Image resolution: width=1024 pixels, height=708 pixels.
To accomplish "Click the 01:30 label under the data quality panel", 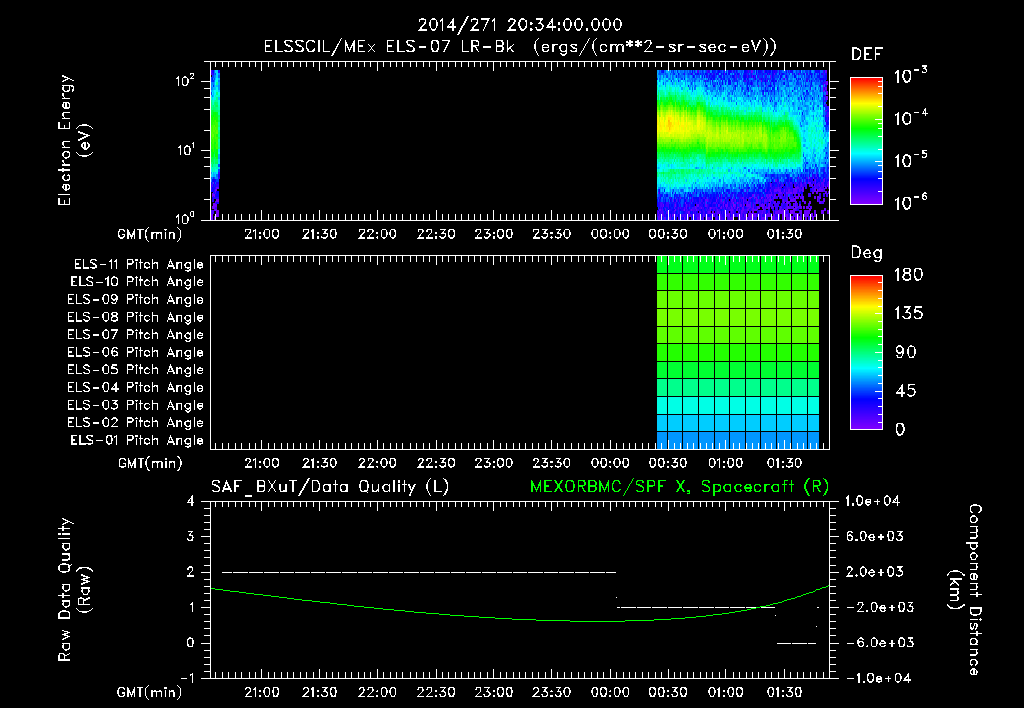I will pyautogui.click(x=784, y=692).
